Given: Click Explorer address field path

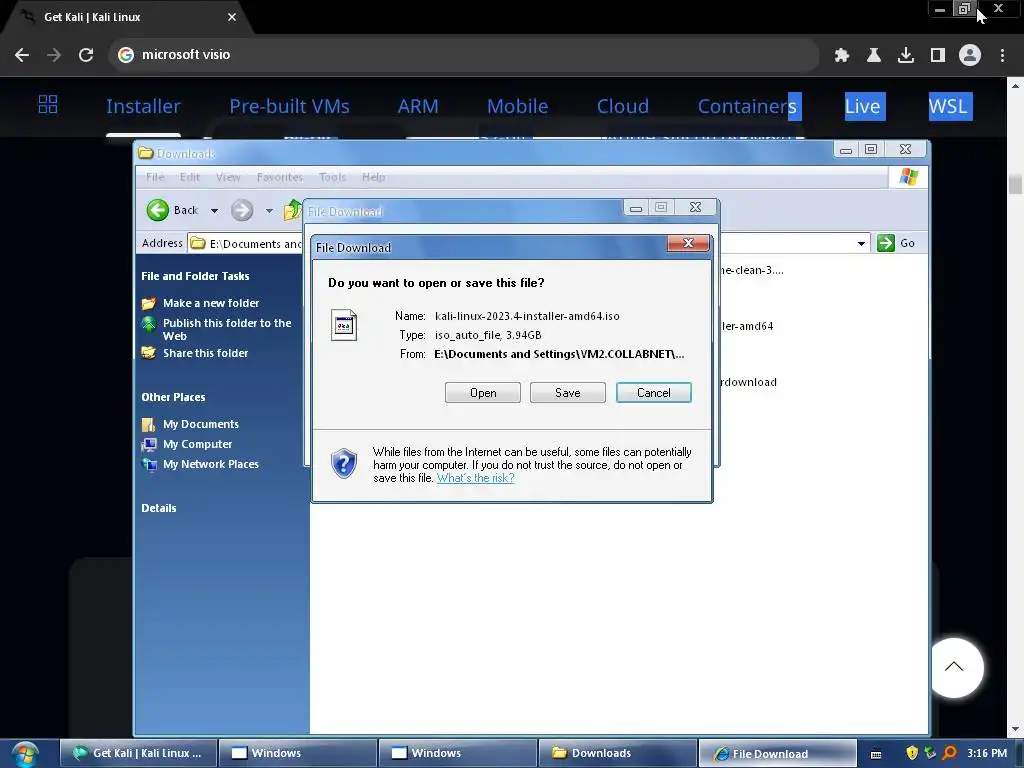Looking at the screenshot, I should click(x=255, y=244).
